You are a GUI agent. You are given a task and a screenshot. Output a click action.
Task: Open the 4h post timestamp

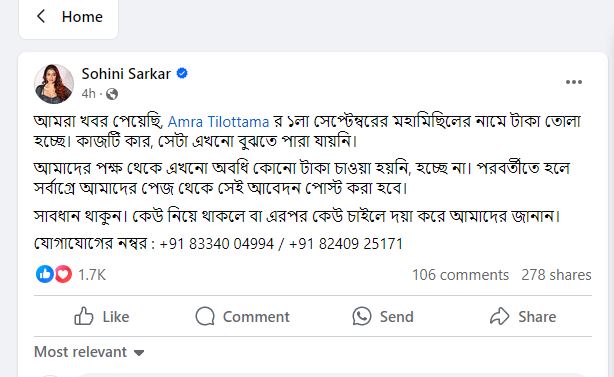tap(88, 94)
